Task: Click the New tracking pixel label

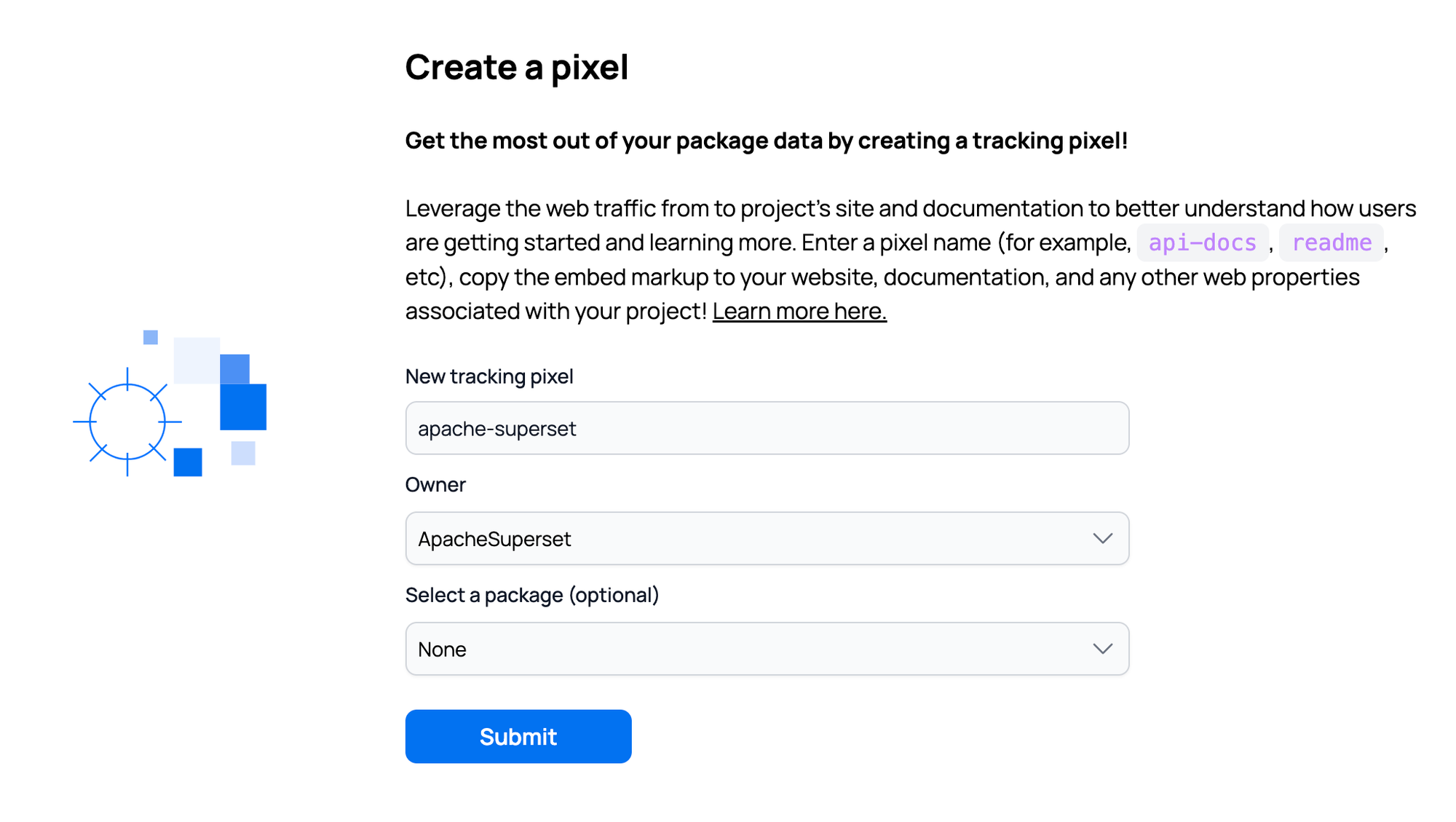Action: (x=489, y=376)
